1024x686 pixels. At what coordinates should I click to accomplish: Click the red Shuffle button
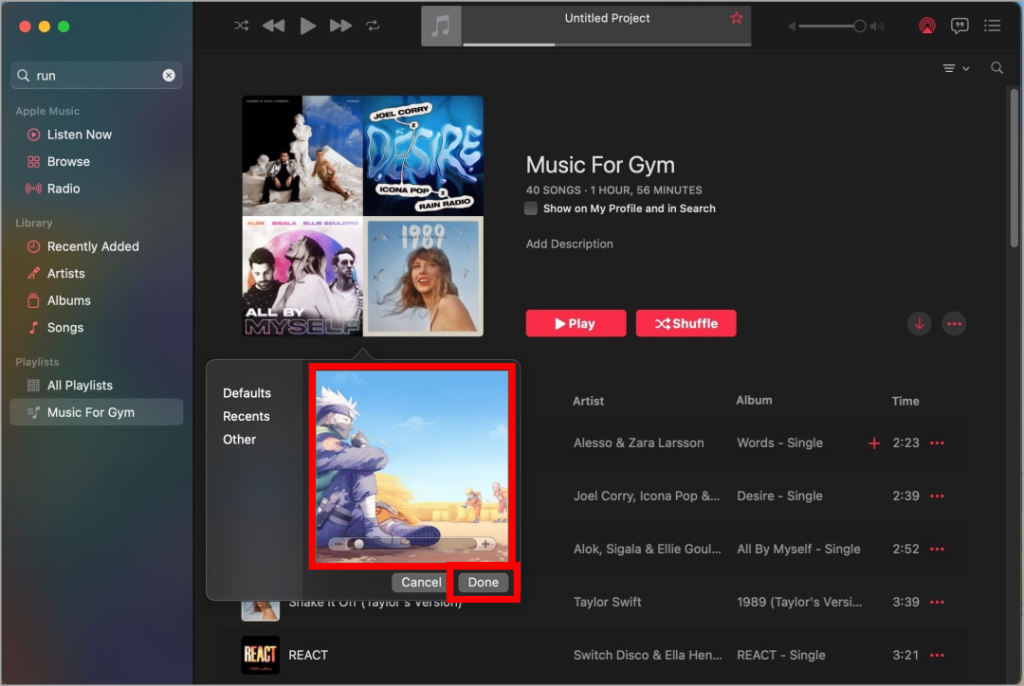pyautogui.click(x=686, y=323)
